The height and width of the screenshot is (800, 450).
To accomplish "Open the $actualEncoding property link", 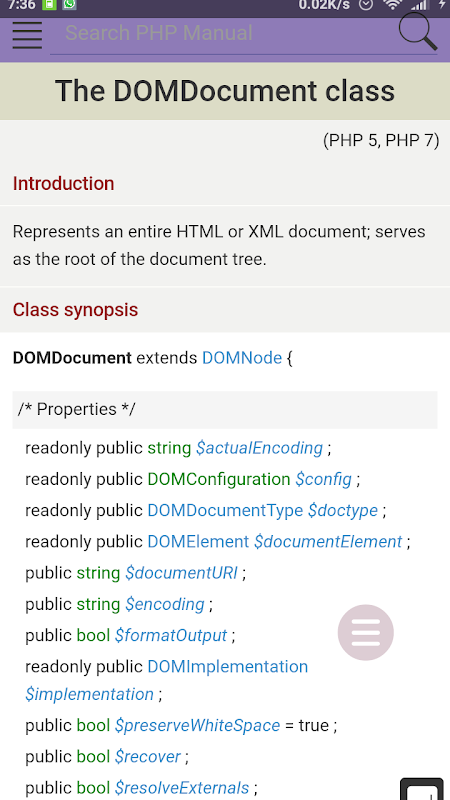I will pos(260,448).
